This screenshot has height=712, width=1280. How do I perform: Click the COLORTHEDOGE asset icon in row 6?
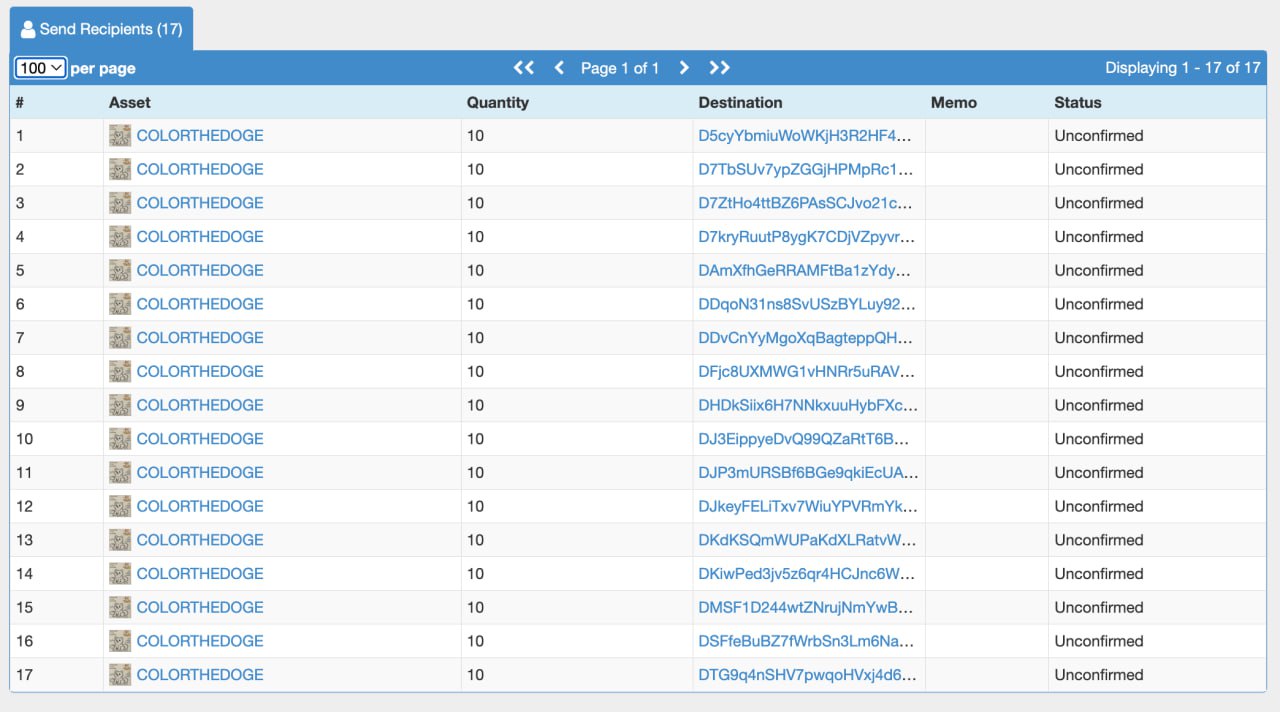[120, 304]
